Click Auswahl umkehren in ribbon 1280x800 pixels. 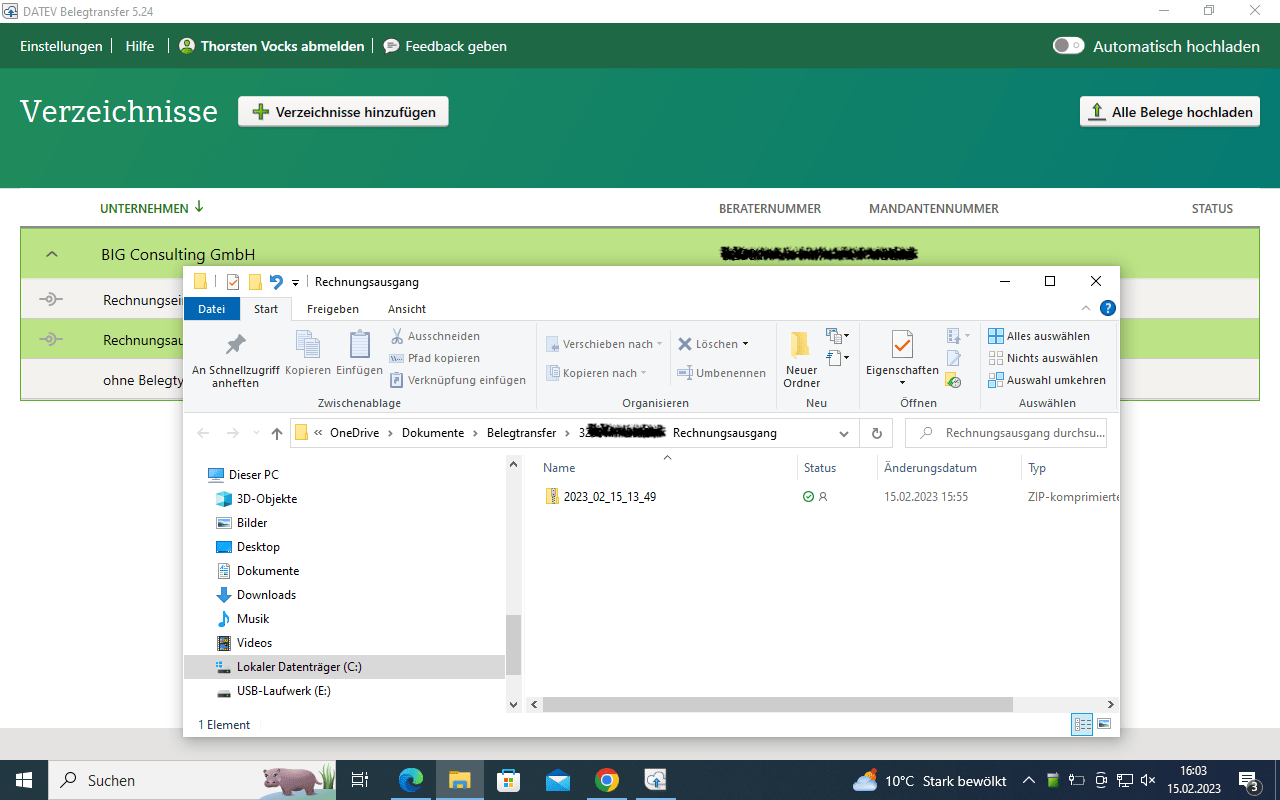(1047, 380)
